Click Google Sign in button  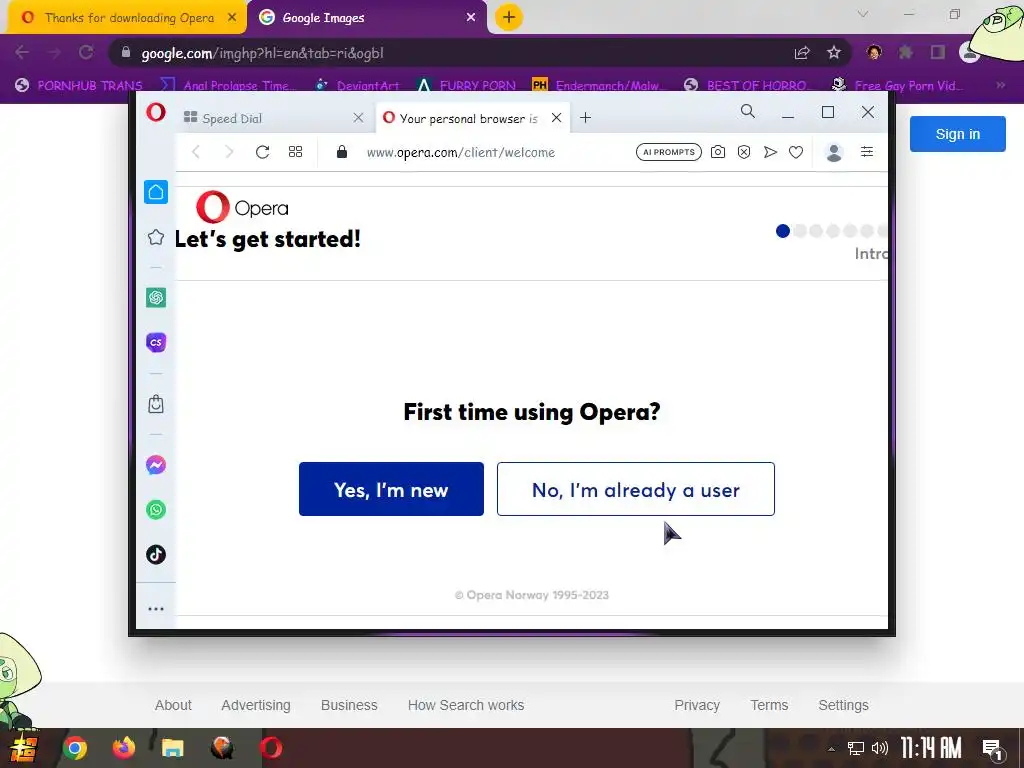[x=957, y=134]
